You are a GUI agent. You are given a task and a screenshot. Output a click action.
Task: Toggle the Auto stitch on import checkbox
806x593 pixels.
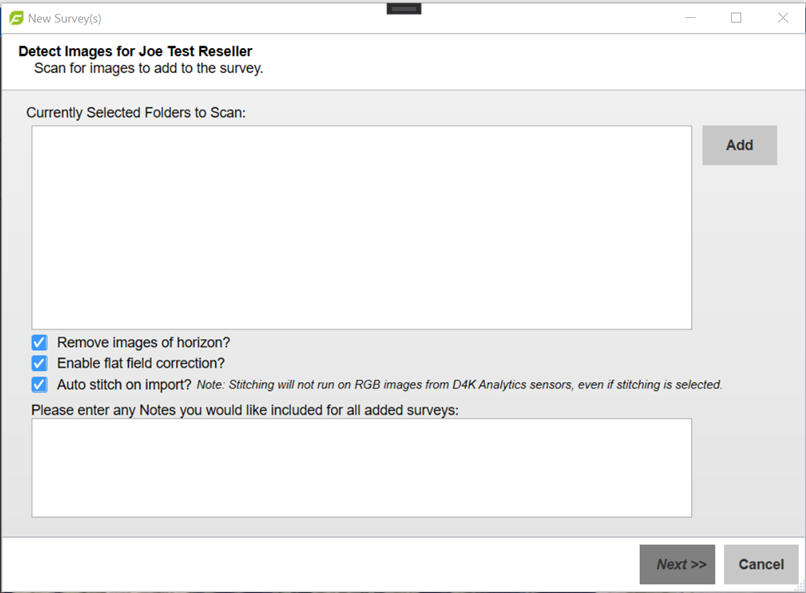[40, 385]
